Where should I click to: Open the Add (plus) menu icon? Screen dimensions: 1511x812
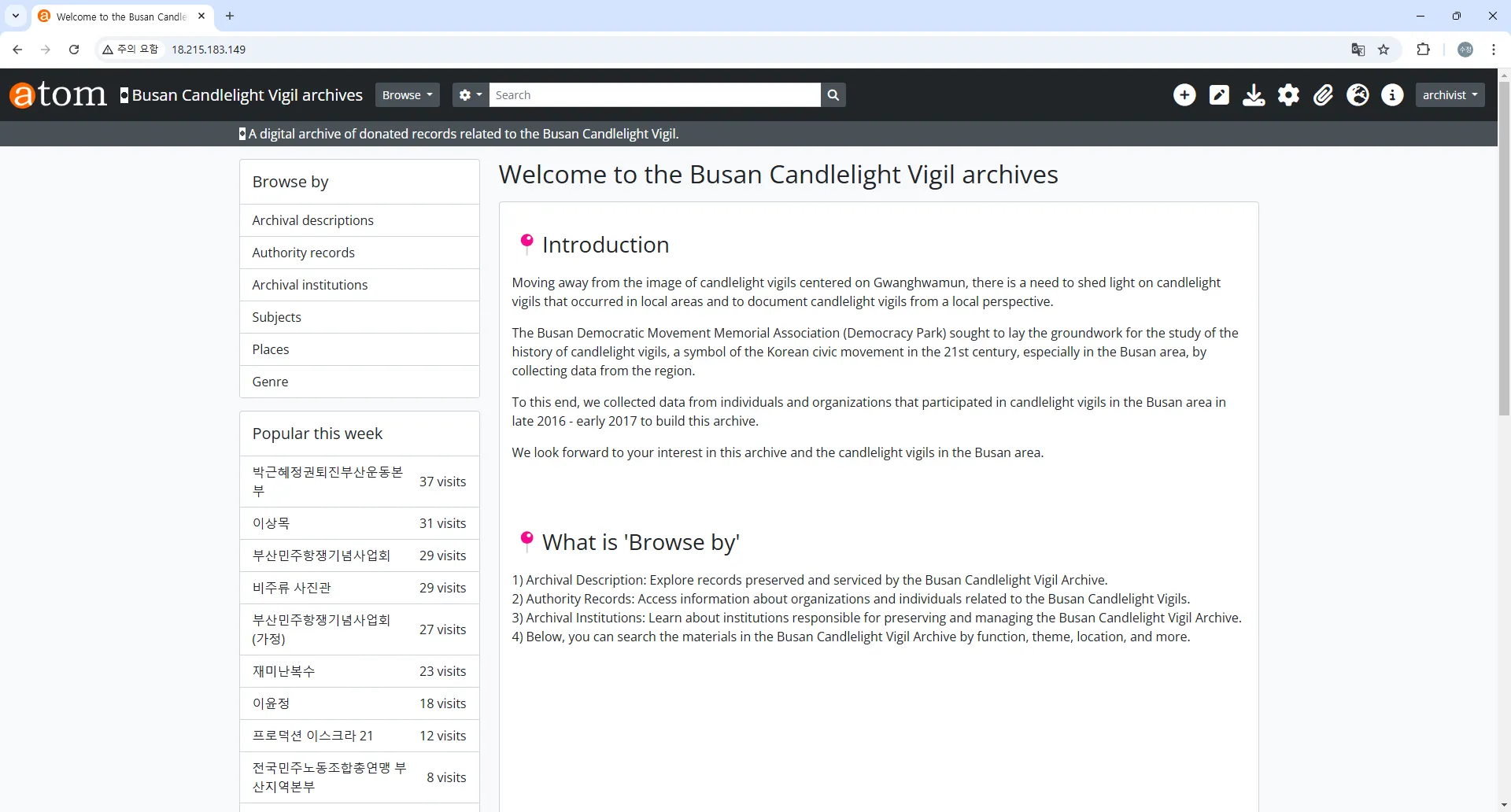coord(1184,95)
